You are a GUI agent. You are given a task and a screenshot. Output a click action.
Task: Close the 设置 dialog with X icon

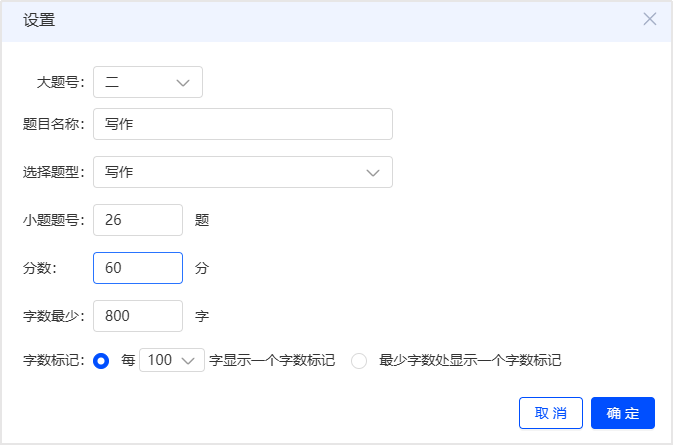point(649,19)
